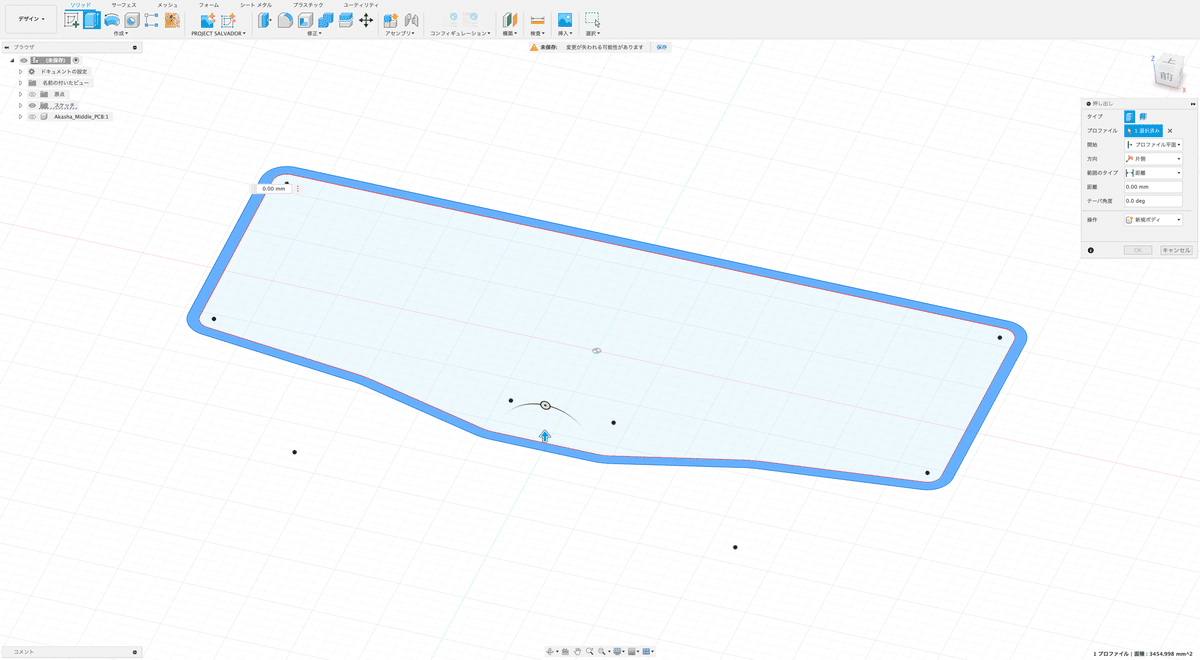Expand the スケッチ tree node

pos(21,105)
